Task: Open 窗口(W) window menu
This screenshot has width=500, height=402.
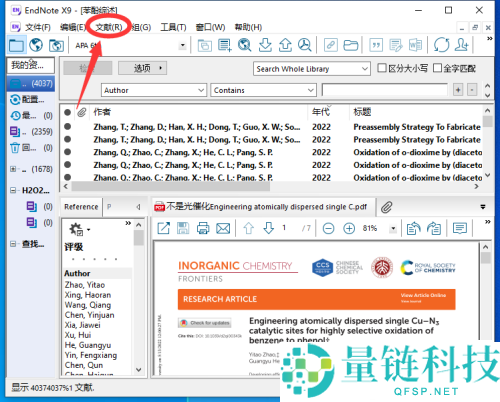Action: tap(210, 27)
